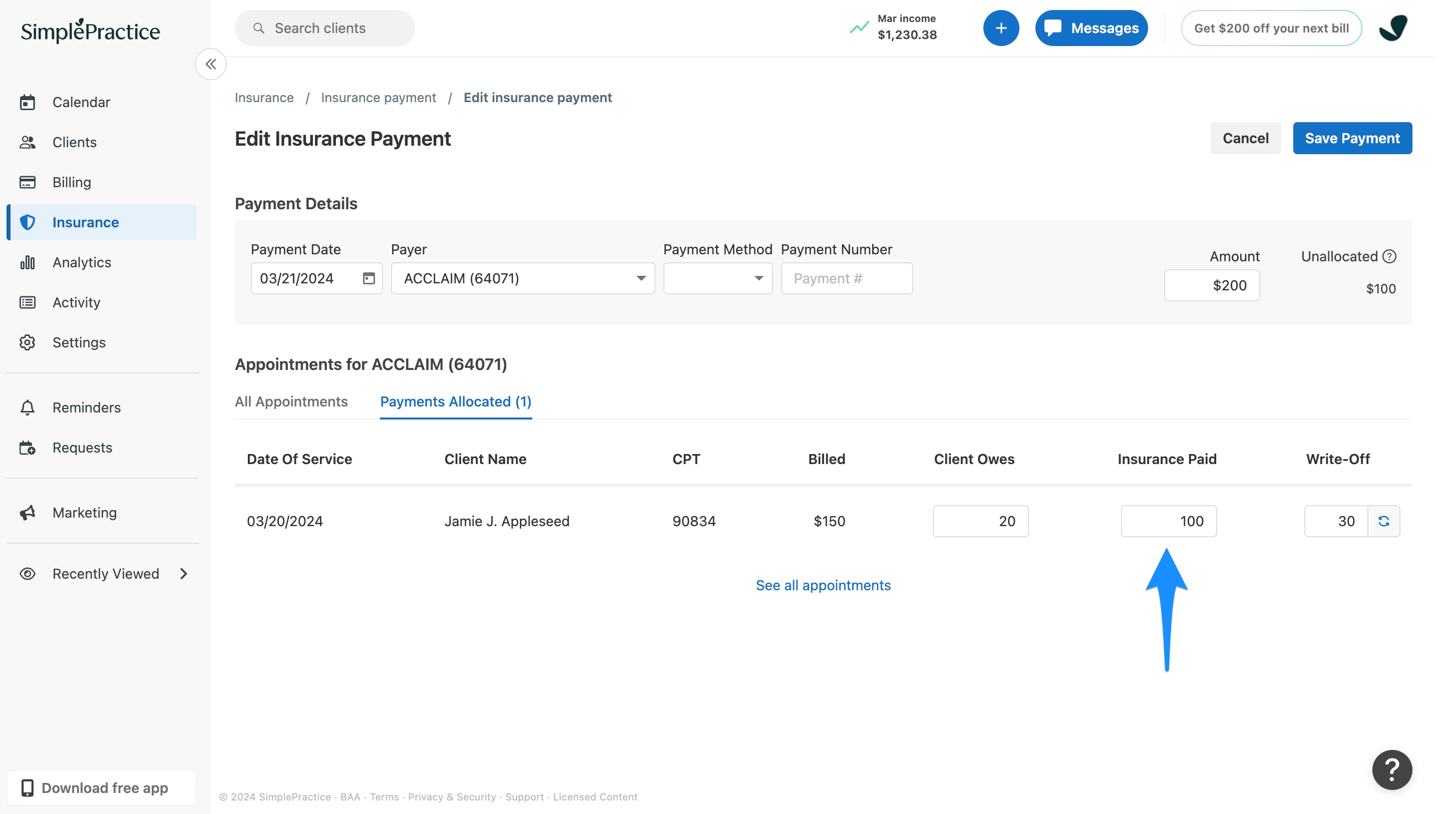This screenshot has width=1456, height=814.
Task: Click the Jamie J. Appleseed client name
Action: click(x=506, y=521)
